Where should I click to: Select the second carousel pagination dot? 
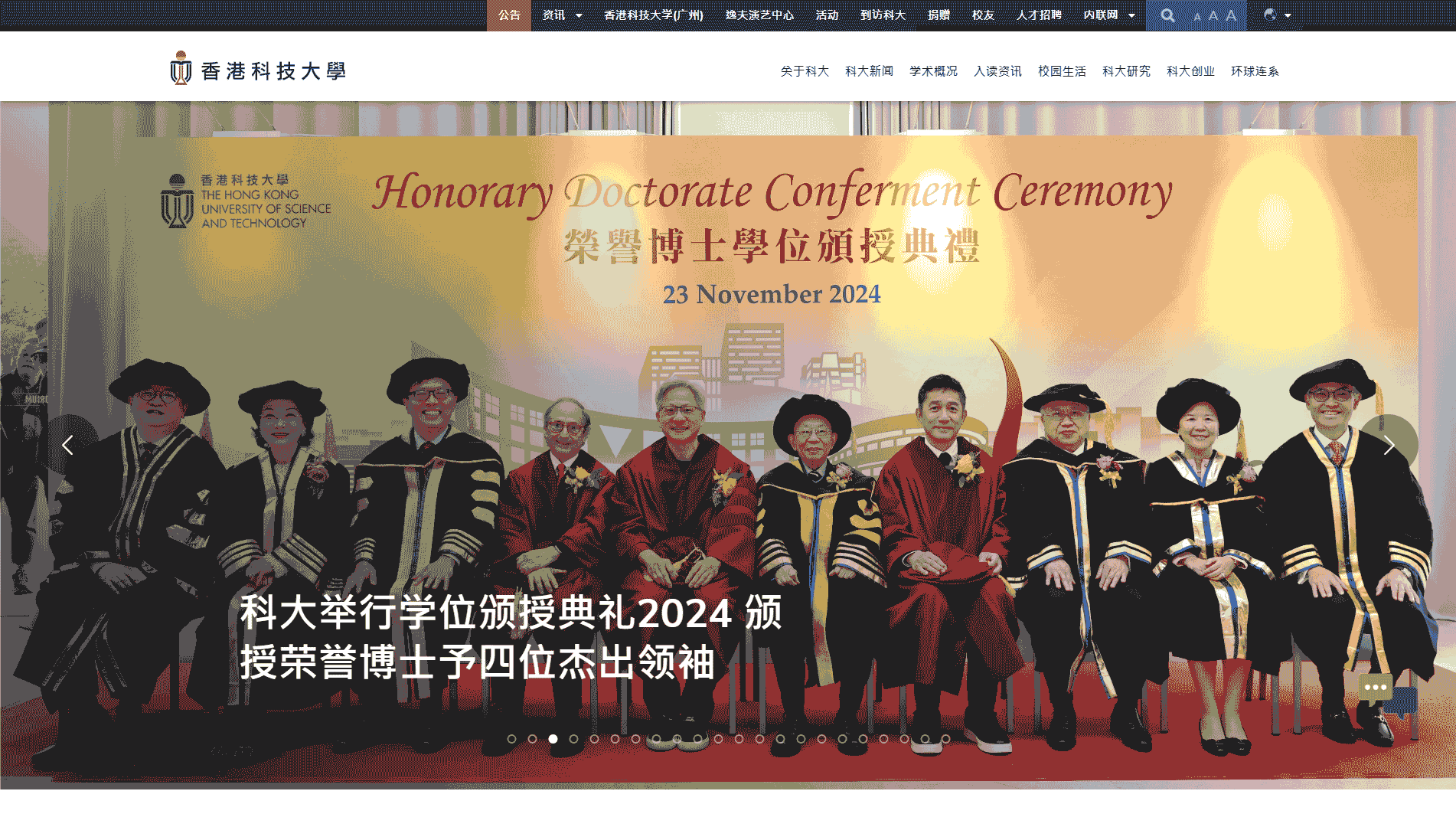532,739
